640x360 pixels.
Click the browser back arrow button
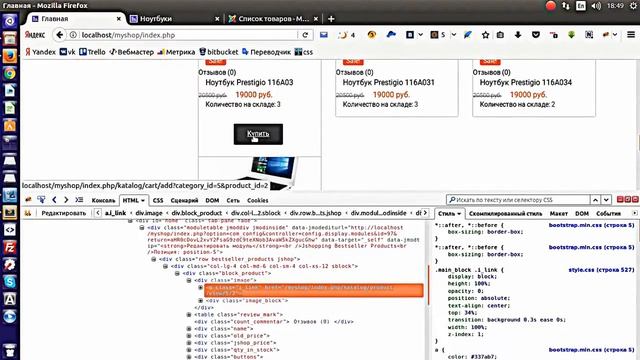[x=60, y=35]
